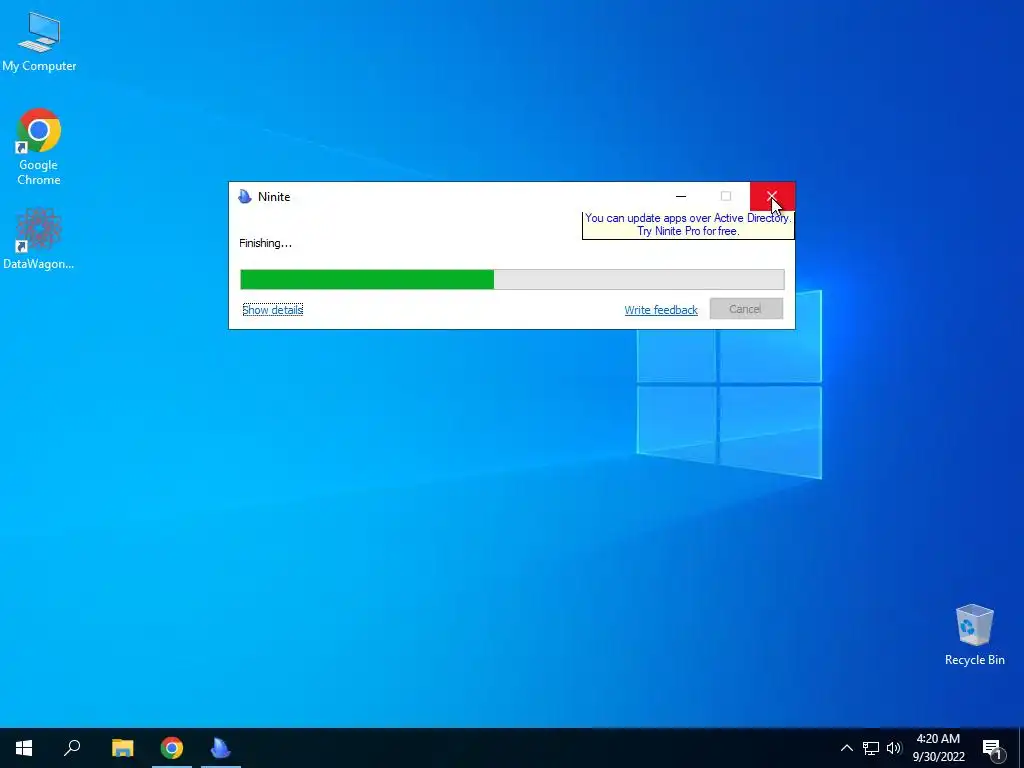Open the clock showing 4:20 AM
The image size is (1024, 768).
(x=938, y=748)
